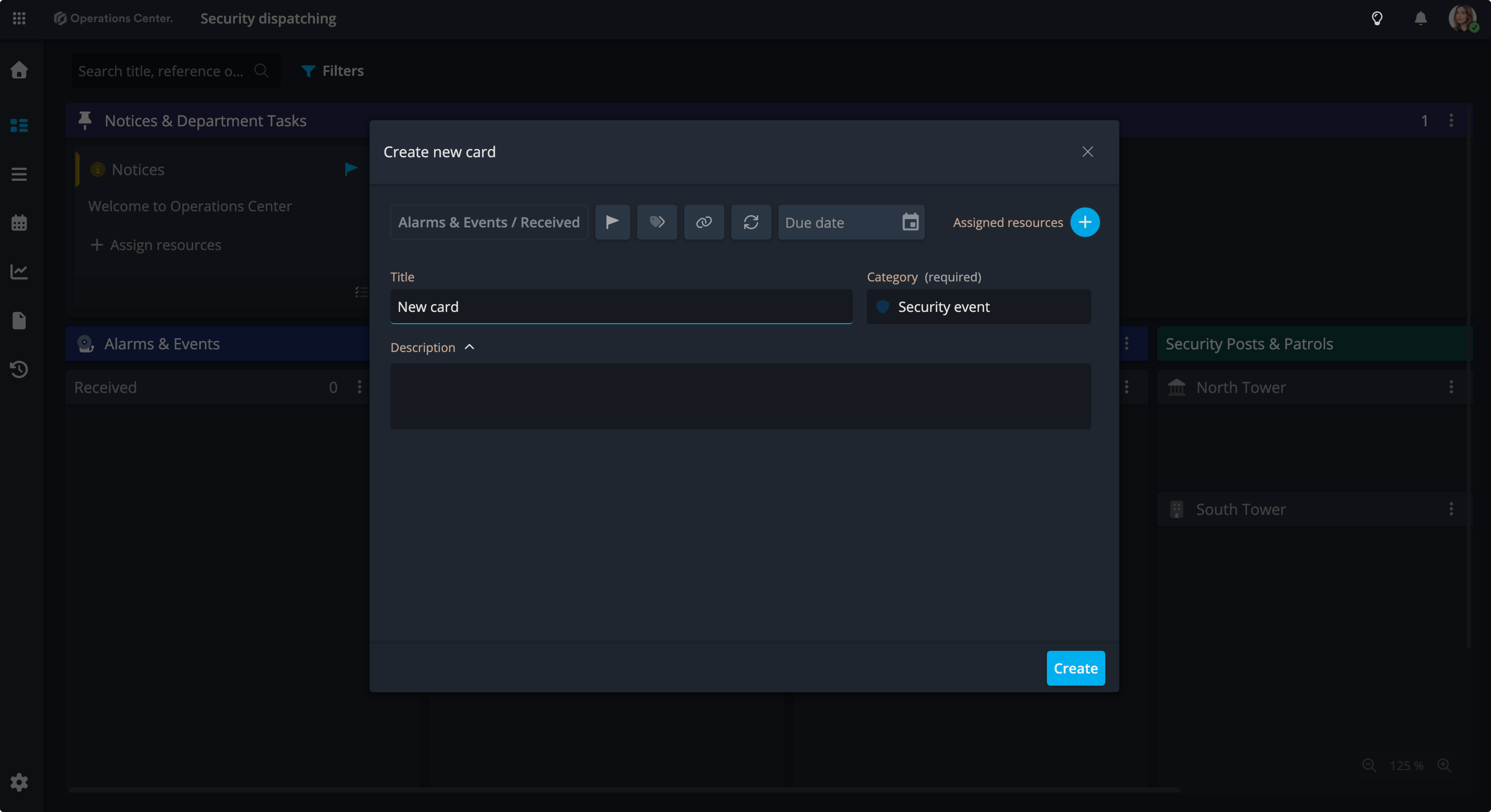1491x812 pixels.
Task: Collapse the Description section chevron
Action: (x=469, y=347)
